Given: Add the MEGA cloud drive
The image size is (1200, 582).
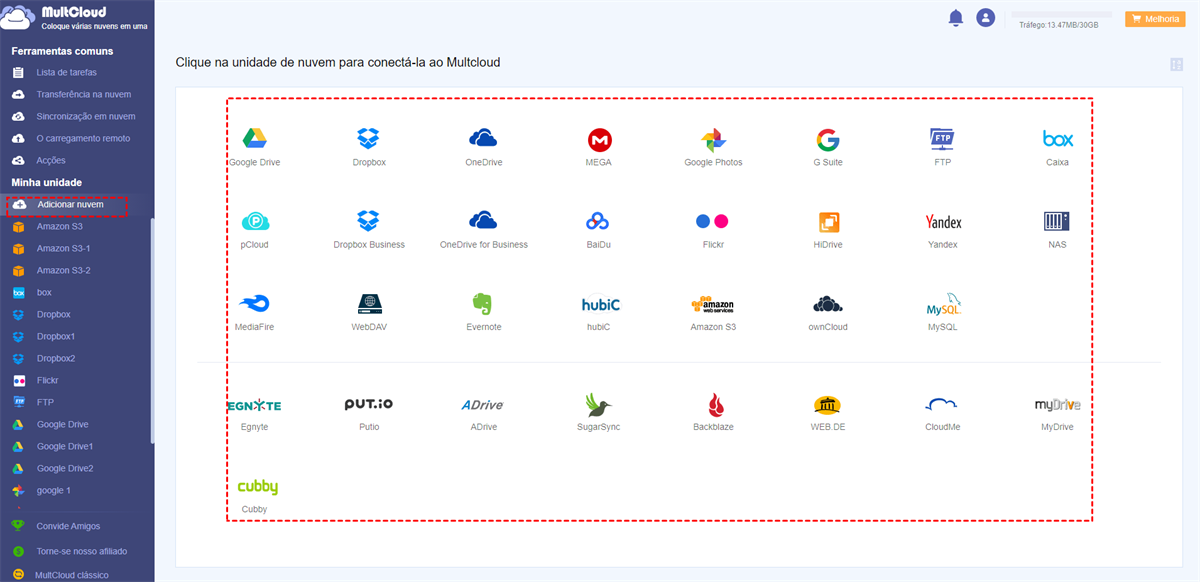Looking at the screenshot, I should pos(599,139).
